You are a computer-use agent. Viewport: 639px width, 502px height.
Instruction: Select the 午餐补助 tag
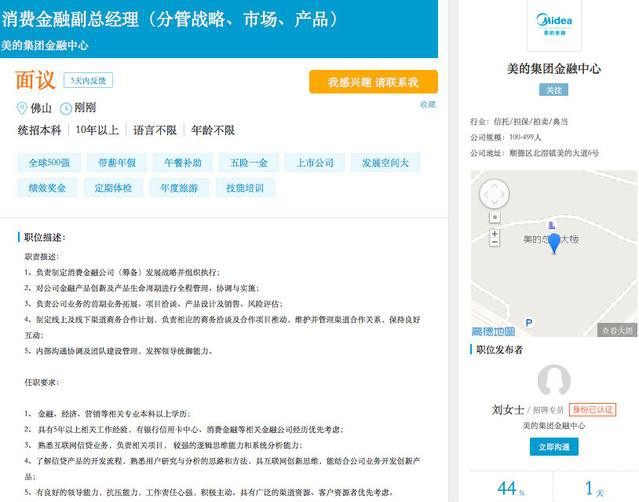tap(183, 163)
